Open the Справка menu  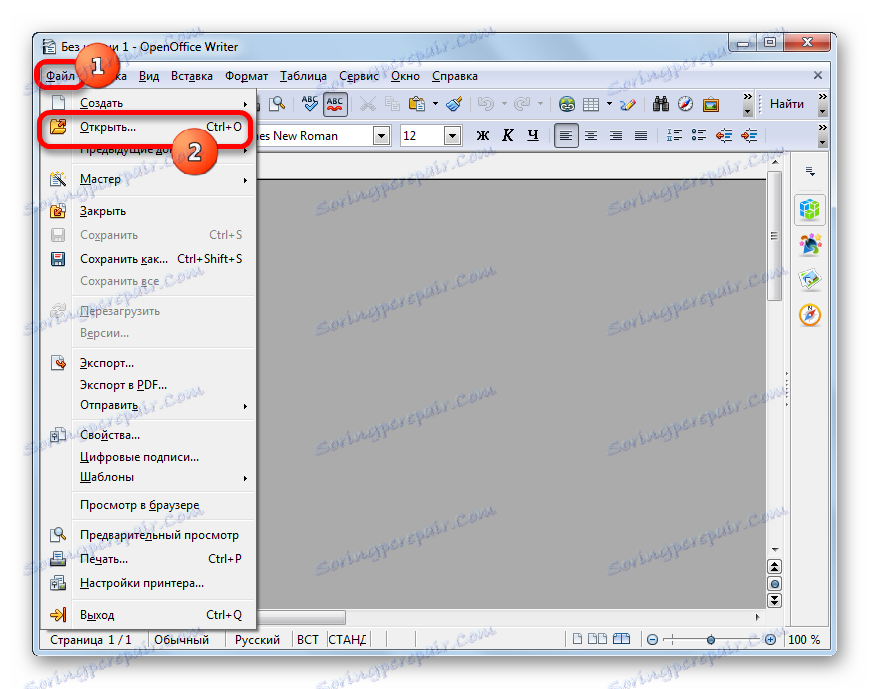[x=454, y=77]
